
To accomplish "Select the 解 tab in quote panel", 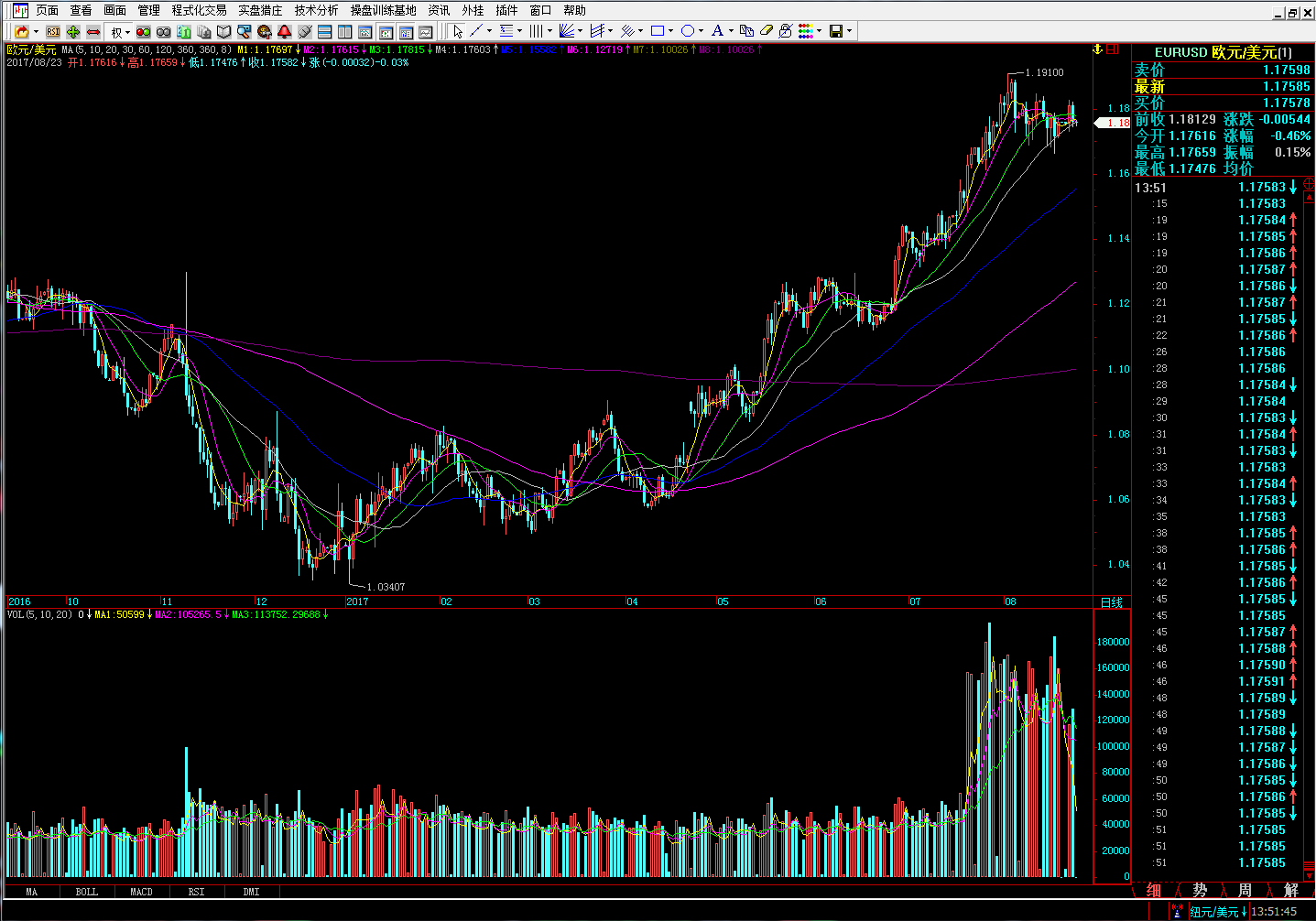I will (1290, 890).
